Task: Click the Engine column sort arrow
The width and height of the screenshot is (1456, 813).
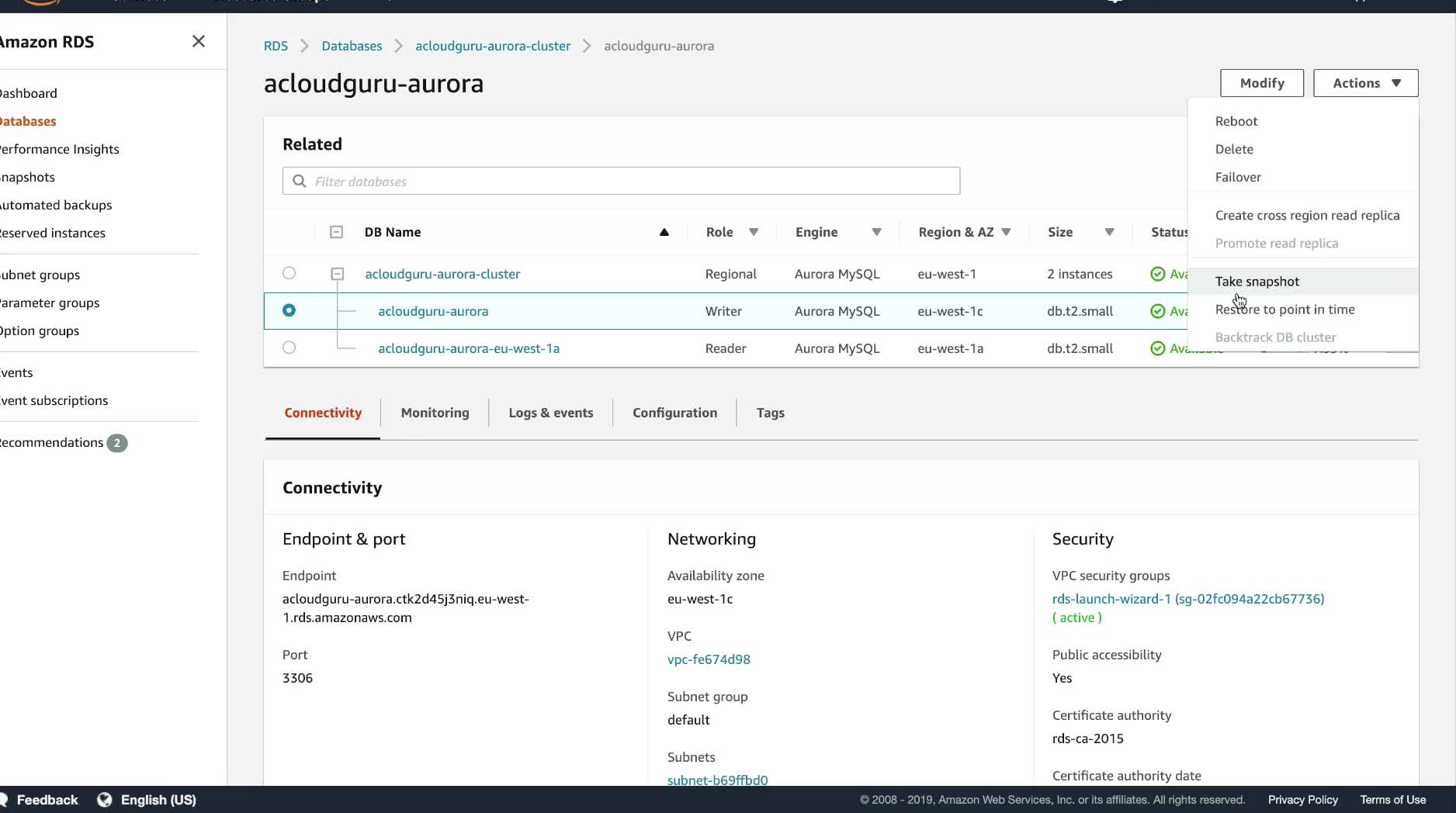Action: click(876, 232)
